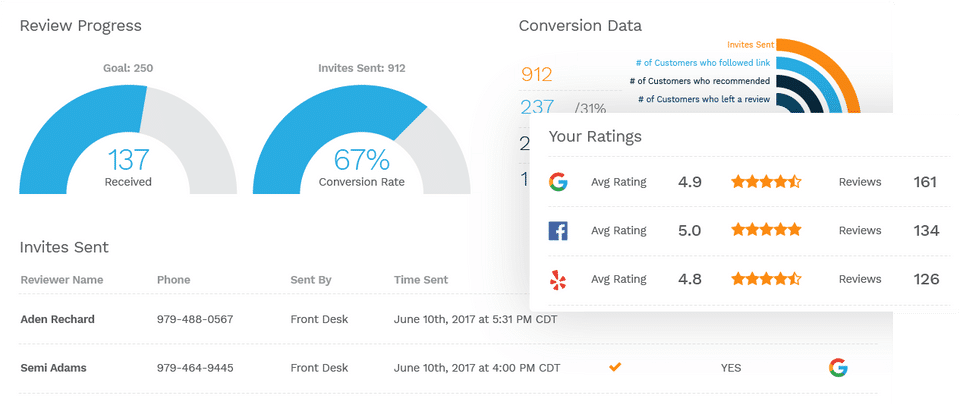
Task: Click the Google logo in Your Ratings
Action: 558,182
